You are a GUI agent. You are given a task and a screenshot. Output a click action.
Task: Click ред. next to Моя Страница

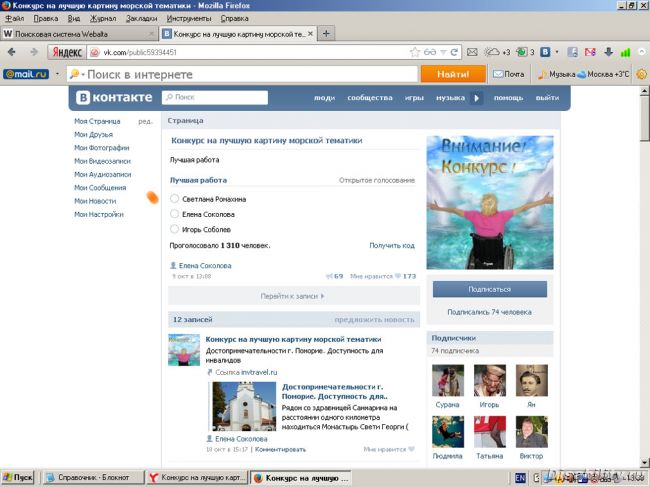point(145,121)
